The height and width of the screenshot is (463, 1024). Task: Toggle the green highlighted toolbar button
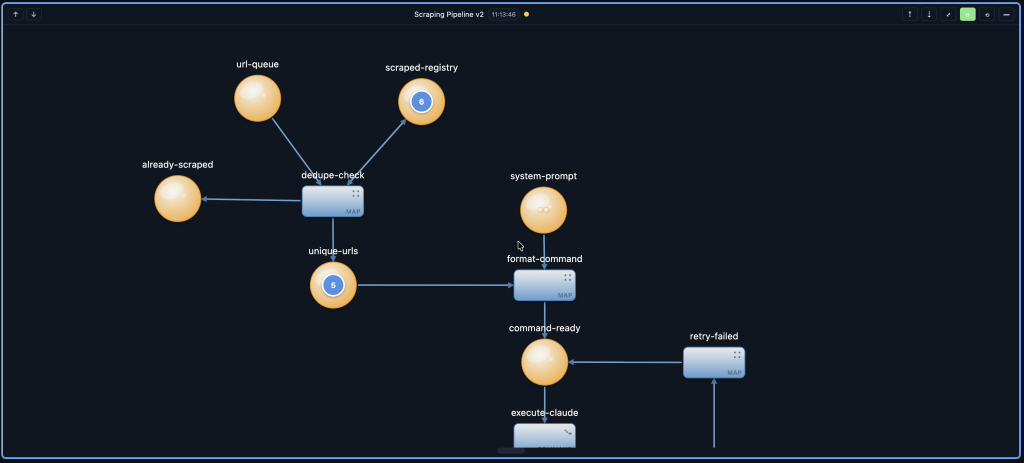tap(967, 14)
